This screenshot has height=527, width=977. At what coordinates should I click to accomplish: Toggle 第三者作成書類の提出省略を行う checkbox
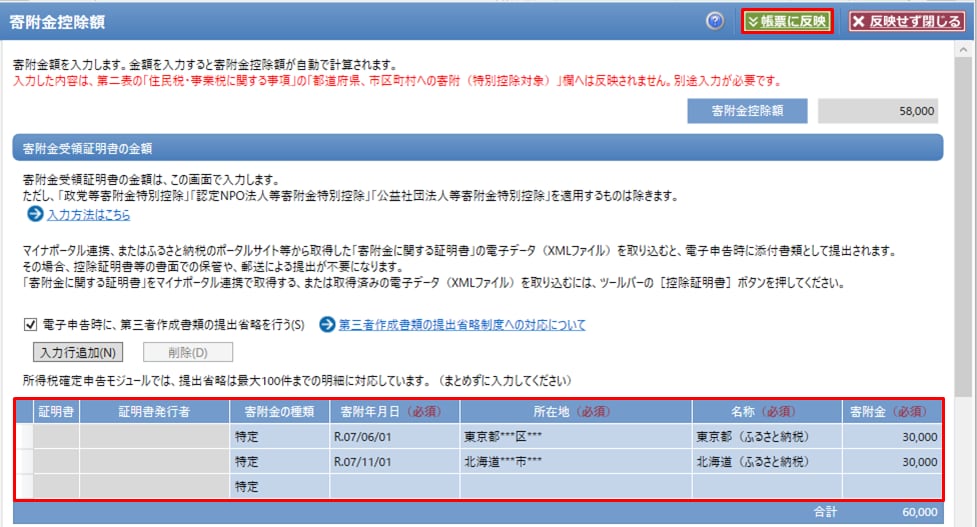coord(30,325)
